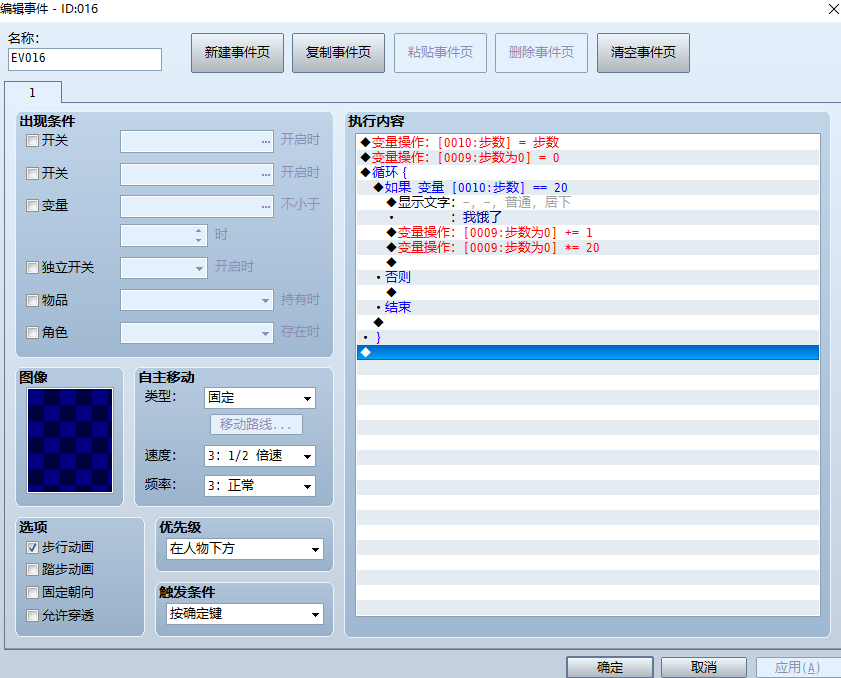Open the second 开关 selector ellipsis field
Viewport: 841px width, 678px height.
(197, 174)
